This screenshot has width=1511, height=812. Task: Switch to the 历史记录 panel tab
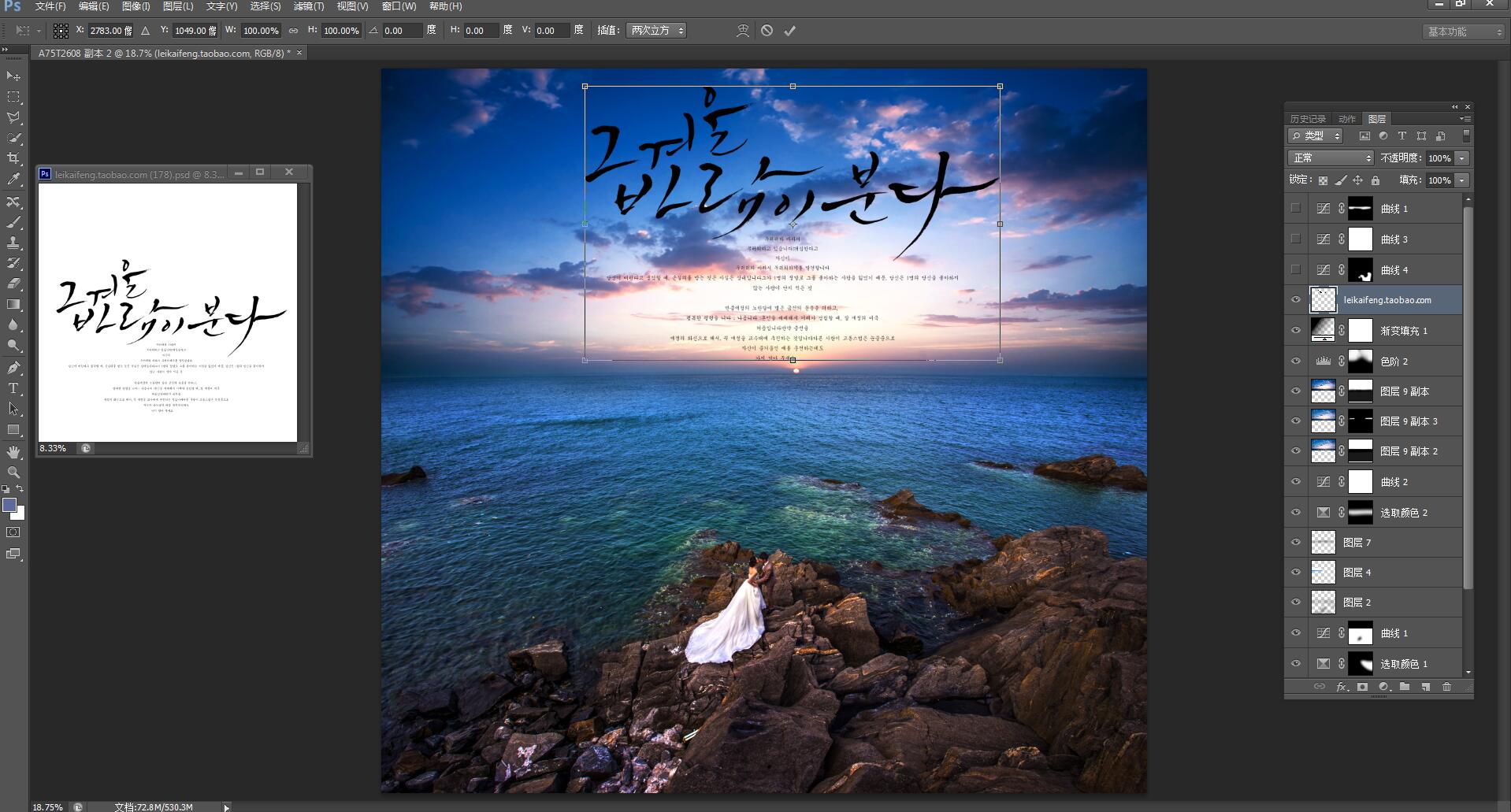tap(1310, 118)
